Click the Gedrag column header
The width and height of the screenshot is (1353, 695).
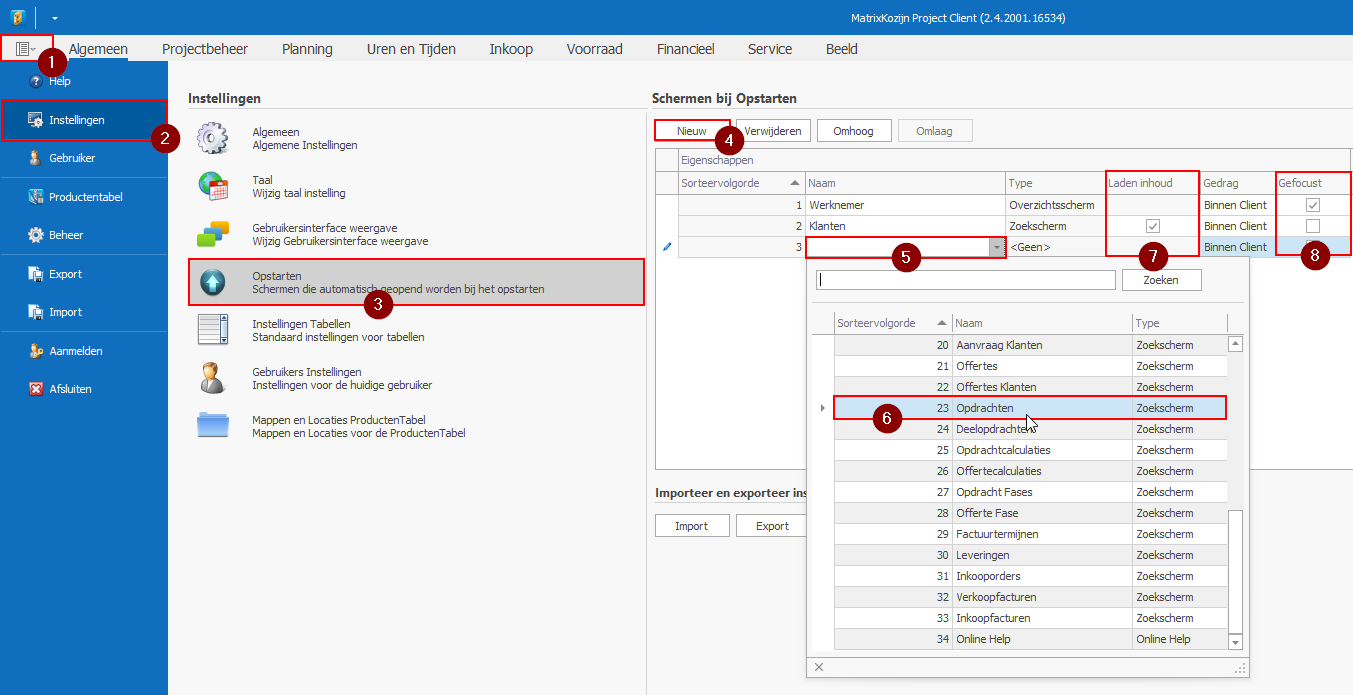(1237, 183)
